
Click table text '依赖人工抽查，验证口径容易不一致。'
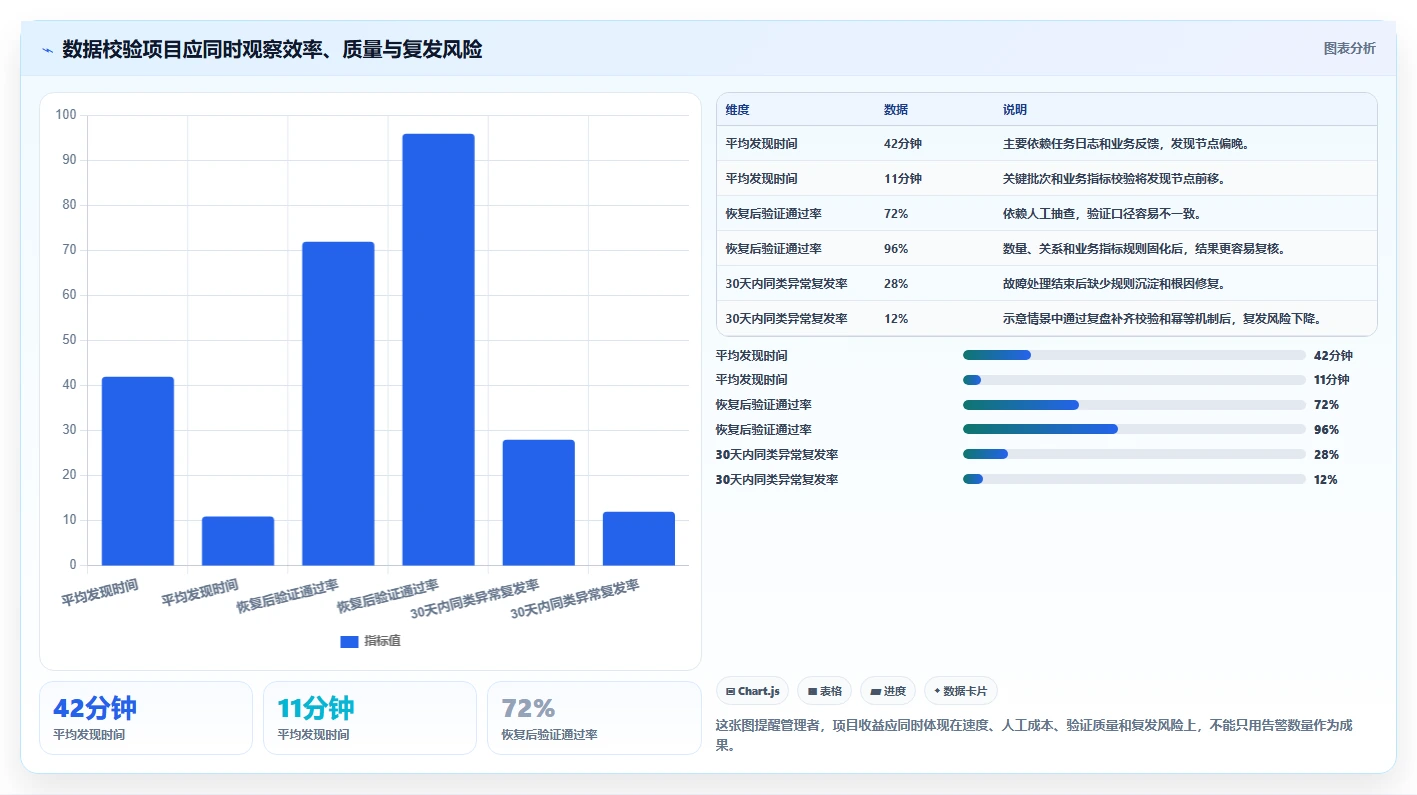[x=1102, y=214]
